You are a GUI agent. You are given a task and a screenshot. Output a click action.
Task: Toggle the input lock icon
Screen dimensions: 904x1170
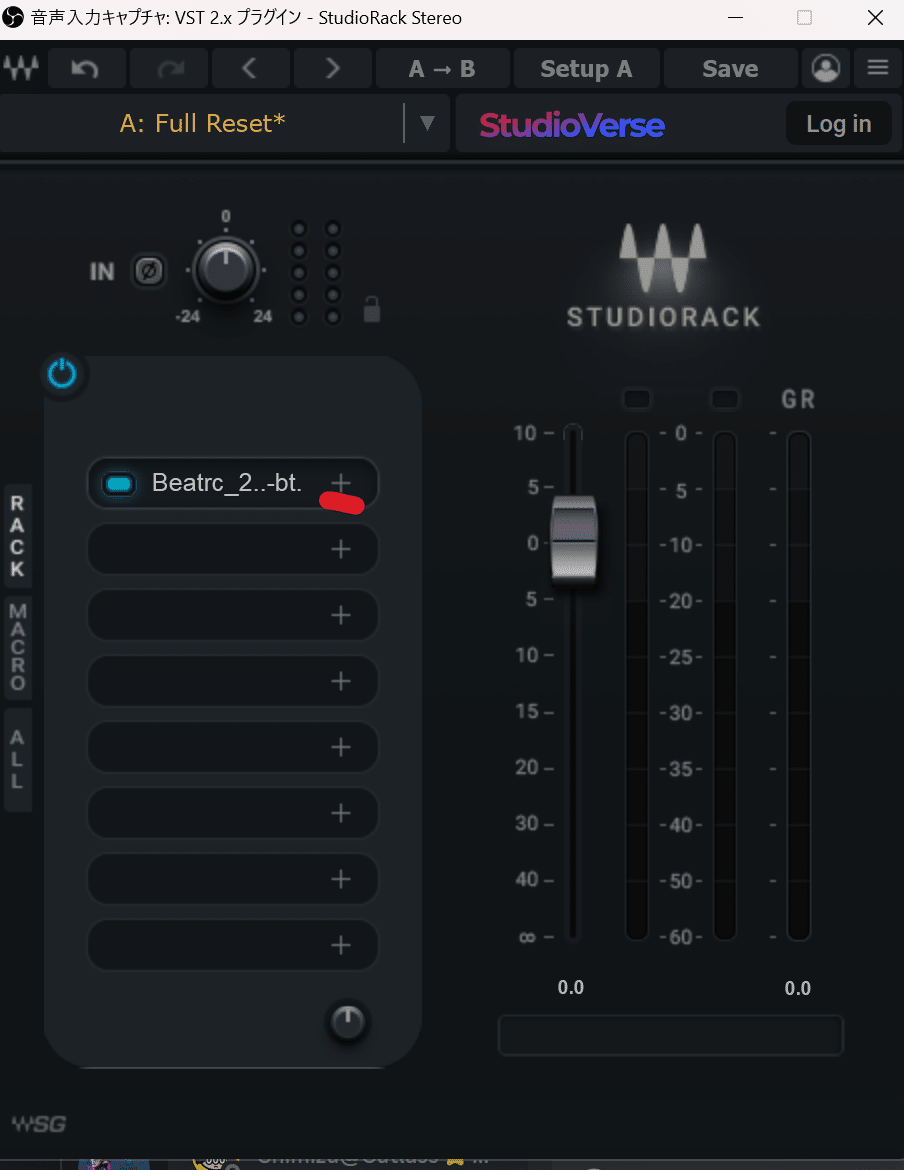[371, 309]
